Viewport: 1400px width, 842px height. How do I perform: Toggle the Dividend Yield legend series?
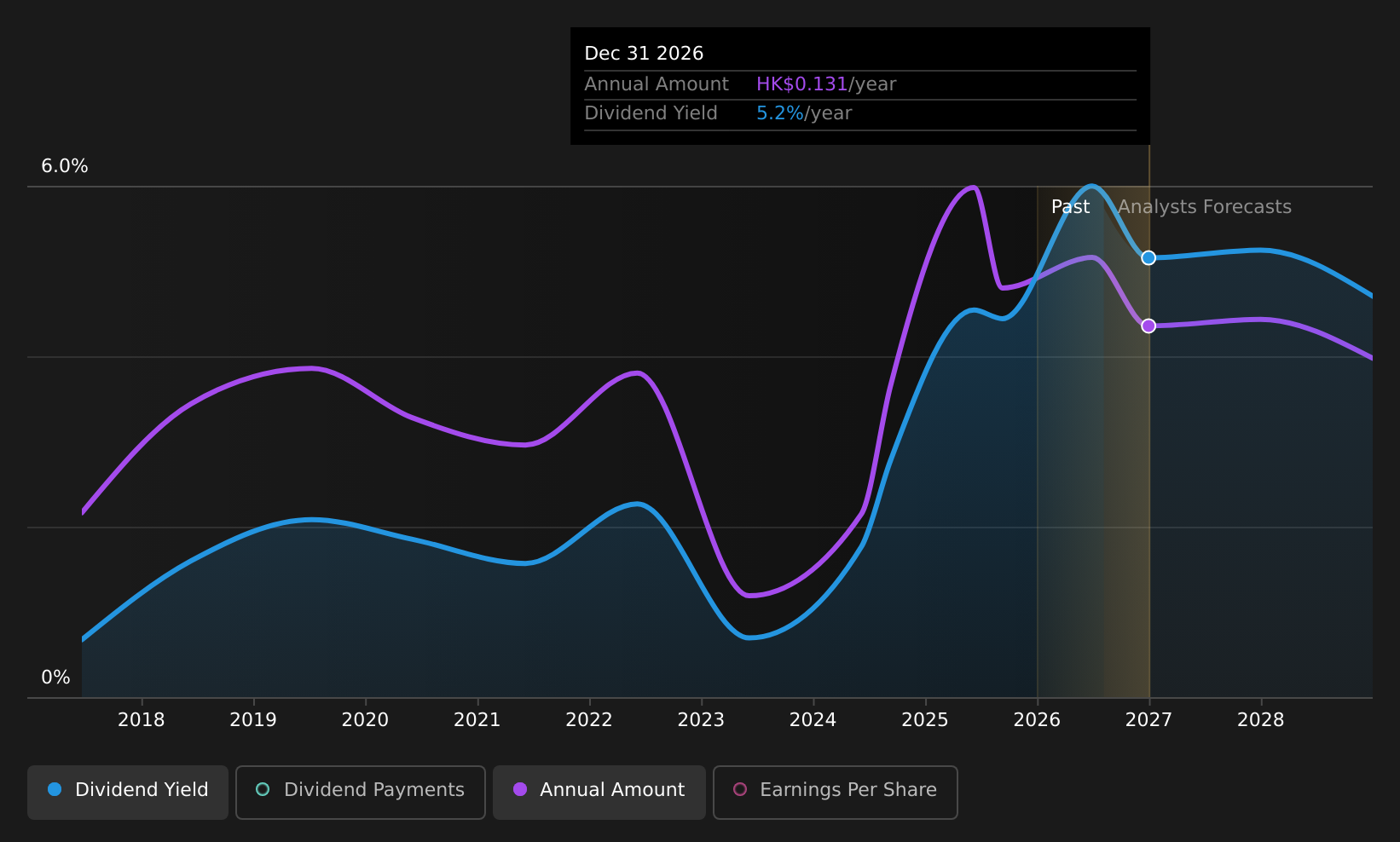point(128,792)
